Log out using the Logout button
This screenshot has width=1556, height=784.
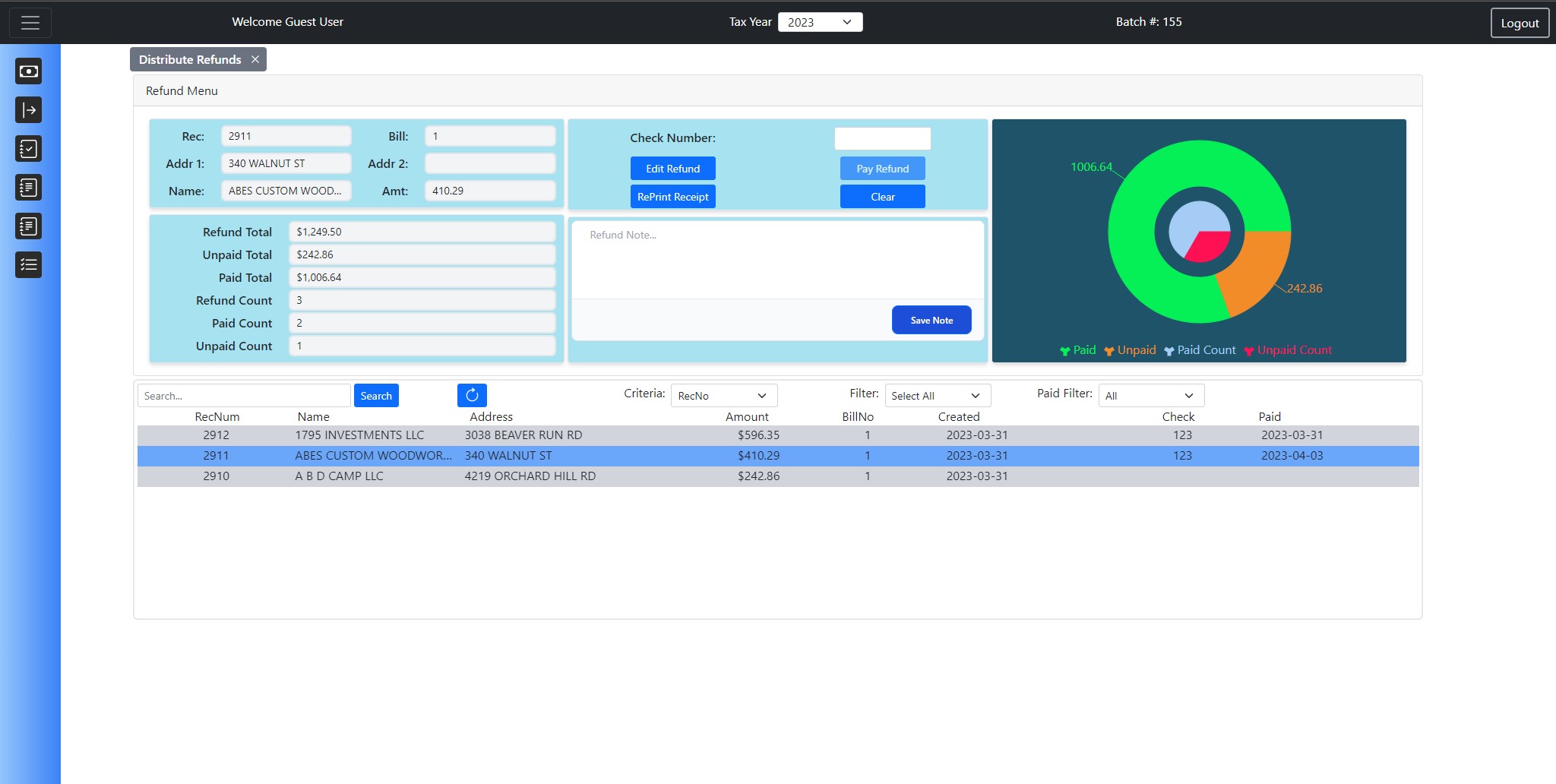tap(1520, 23)
